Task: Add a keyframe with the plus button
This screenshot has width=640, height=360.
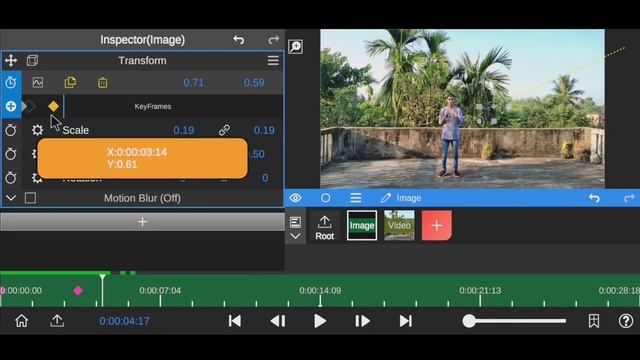Action: 11,106
